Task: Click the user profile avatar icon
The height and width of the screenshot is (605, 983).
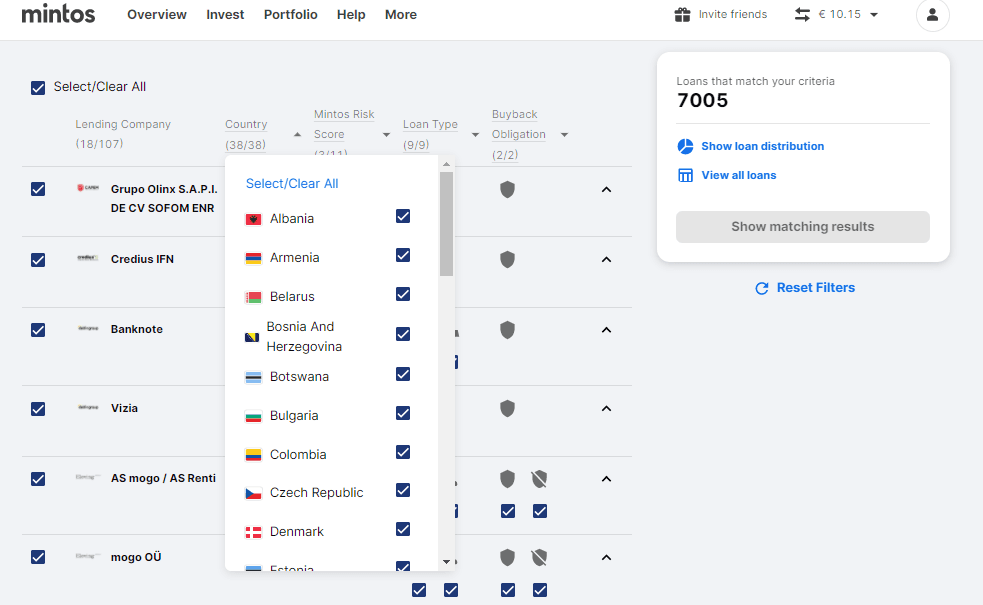Action: pyautogui.click(x=932, y=15)
